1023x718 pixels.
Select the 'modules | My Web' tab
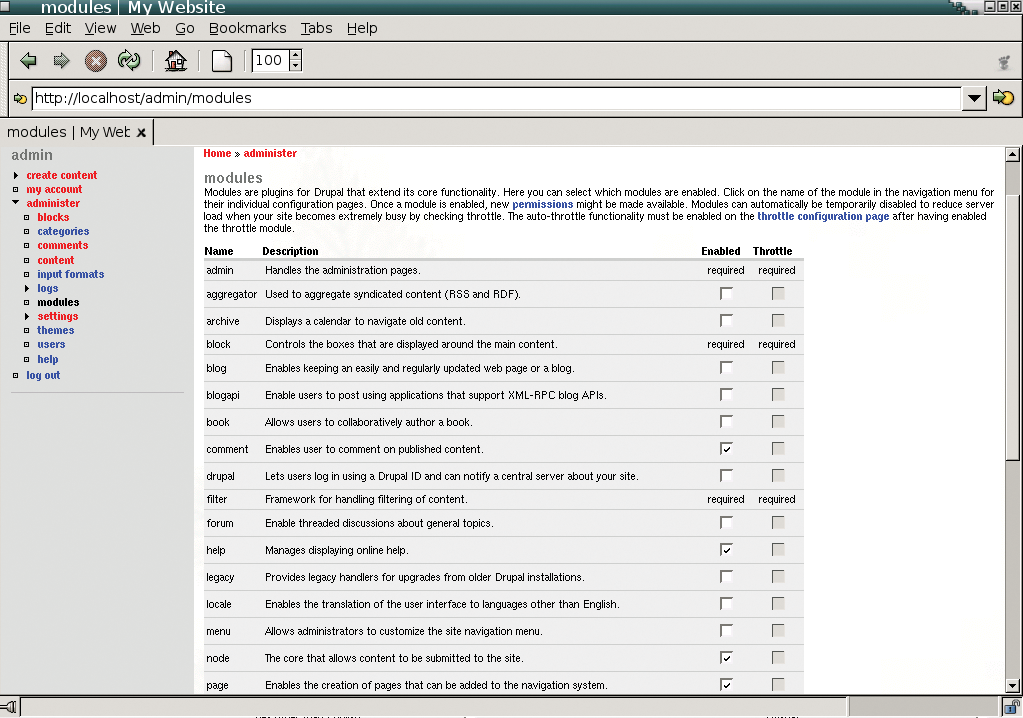69,132
